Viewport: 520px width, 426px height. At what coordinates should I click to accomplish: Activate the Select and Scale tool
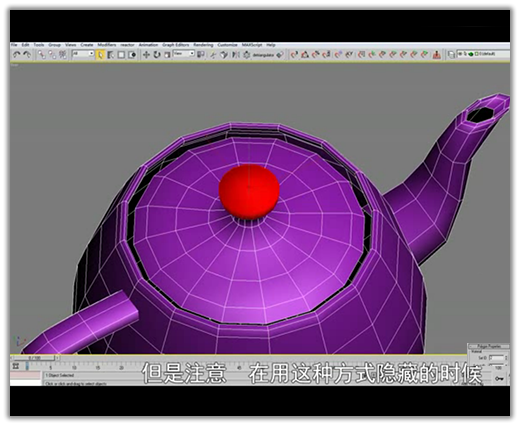pyautogui.click(x=167, y=55)
